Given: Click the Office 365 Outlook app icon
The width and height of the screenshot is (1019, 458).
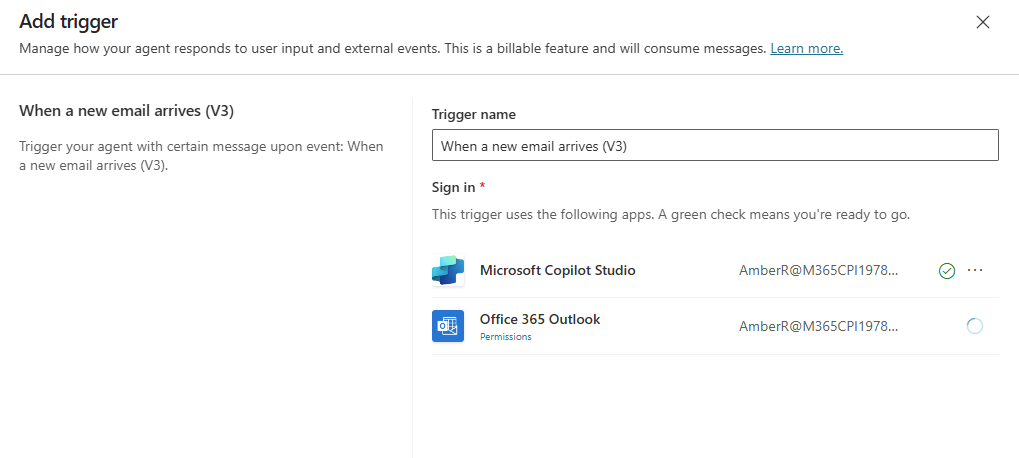Looking at the screenshot, I should tap(448, 326).
